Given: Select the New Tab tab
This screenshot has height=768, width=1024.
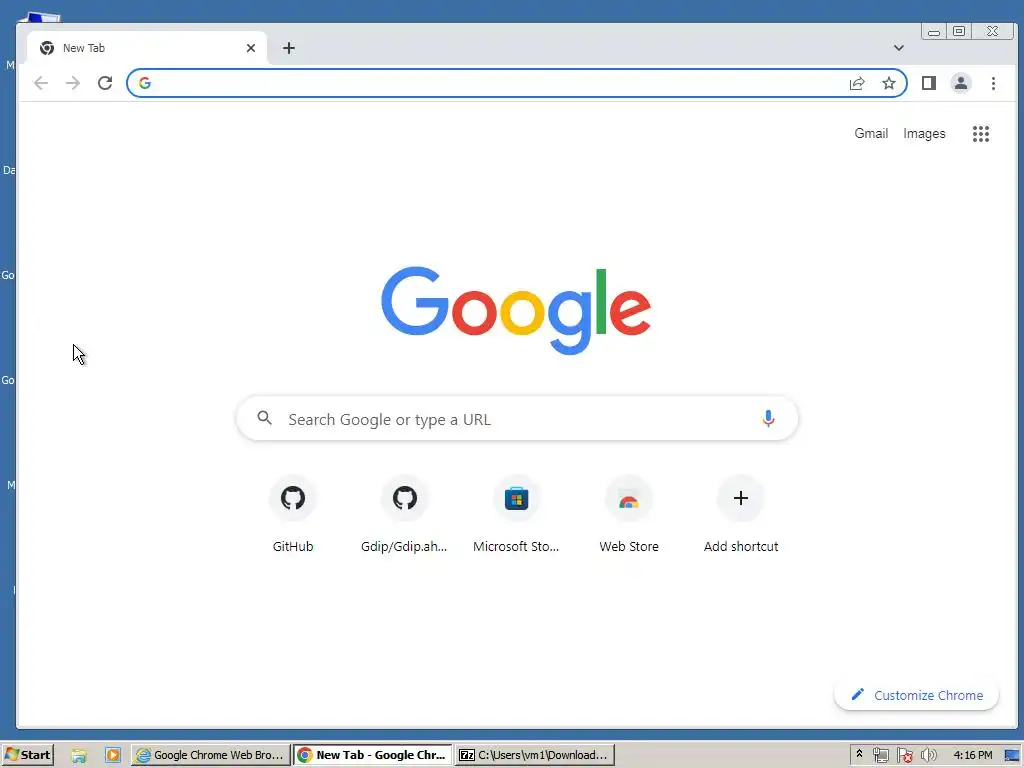Looking at the screenshot, I should [x=147, y=48].
